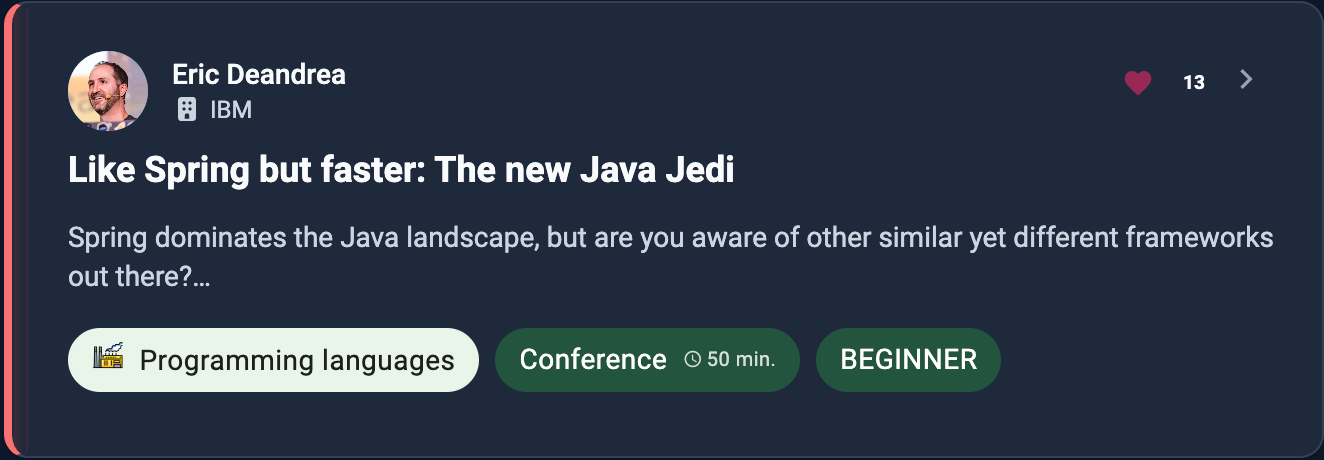Favorite the talk with the heart icon
This screenshot has width=1324, height=460.
[1138, 82]
